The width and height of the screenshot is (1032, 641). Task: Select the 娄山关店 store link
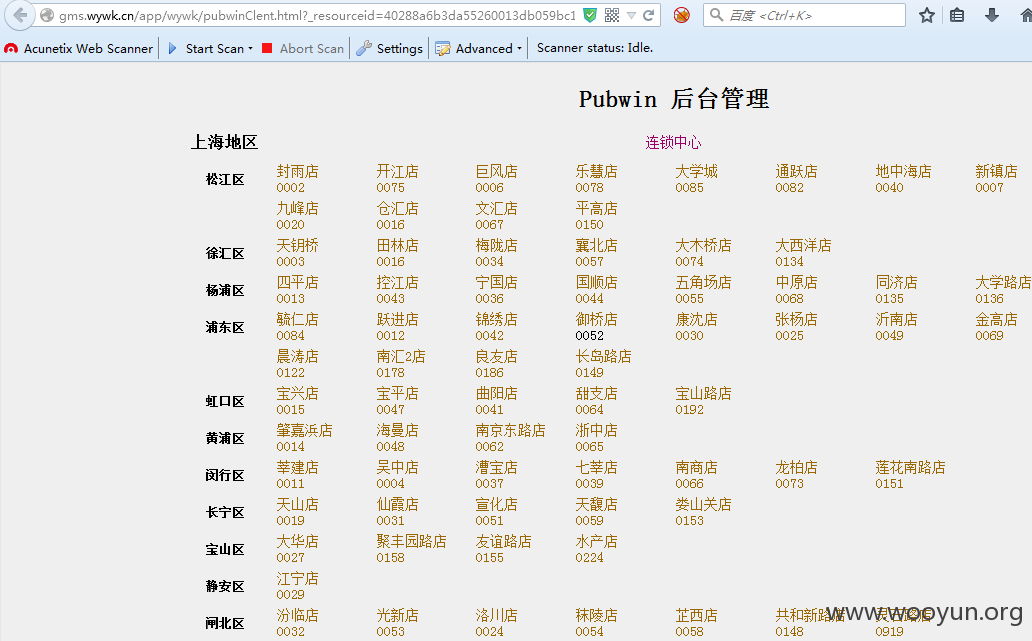[704, 503]
